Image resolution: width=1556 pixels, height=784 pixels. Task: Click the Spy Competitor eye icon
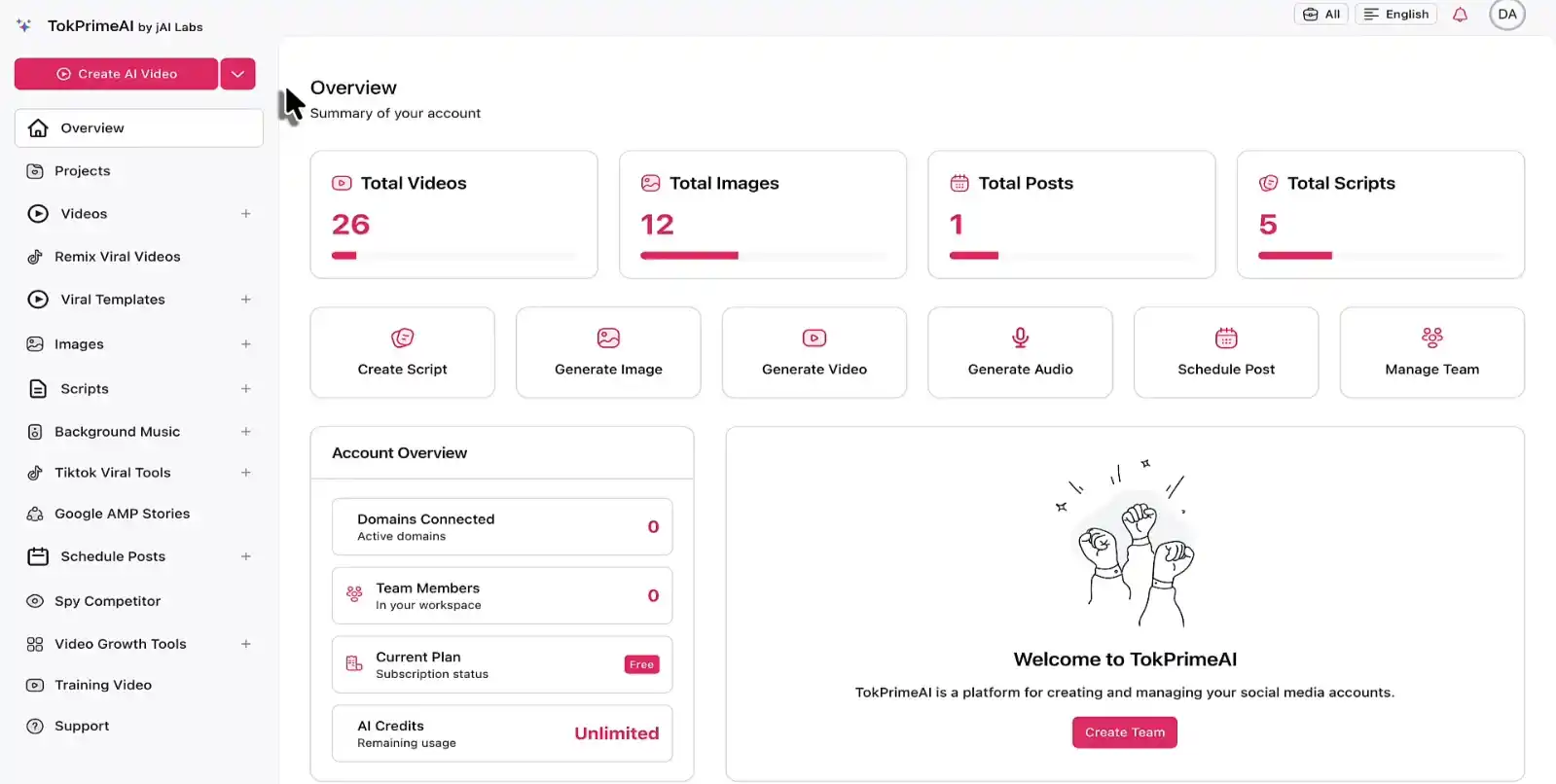(35, 601)
